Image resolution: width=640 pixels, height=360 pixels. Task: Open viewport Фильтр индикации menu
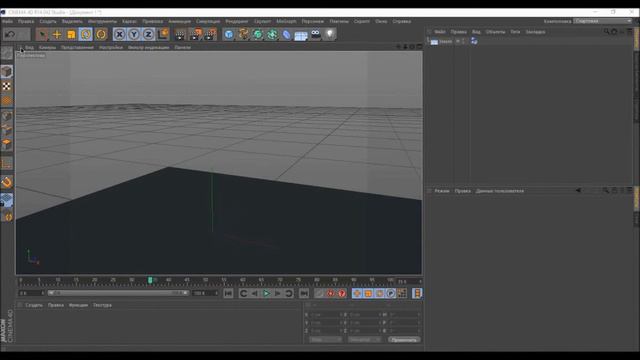click(148, 47)
